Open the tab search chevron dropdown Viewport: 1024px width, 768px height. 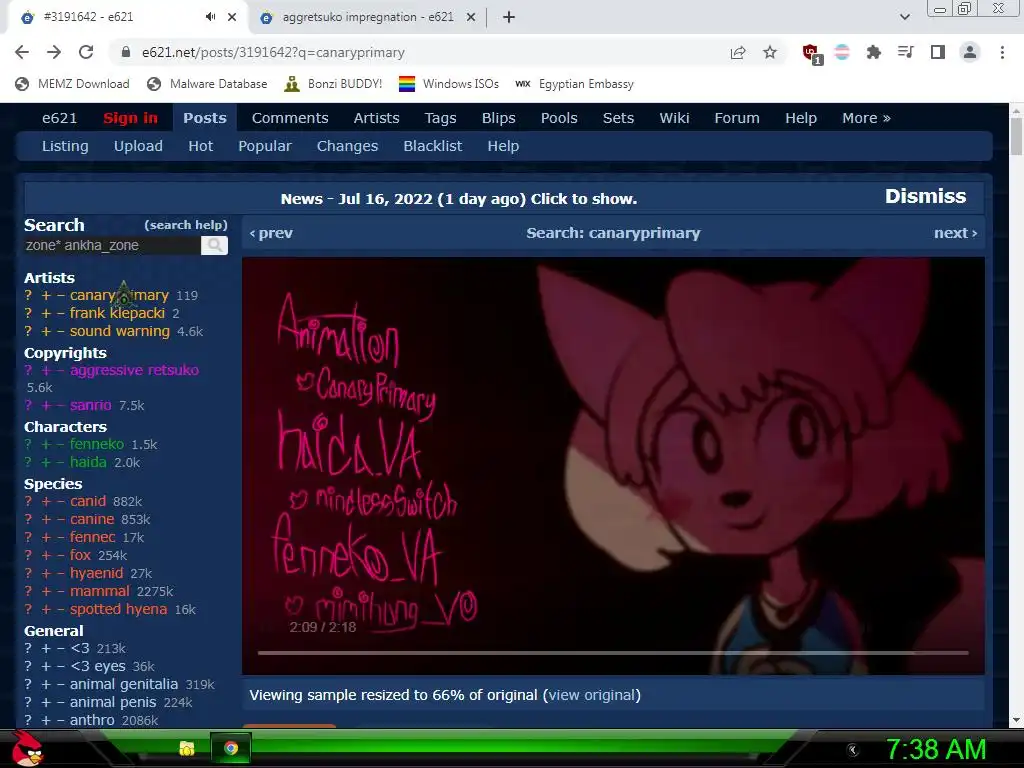click(904, 17)
